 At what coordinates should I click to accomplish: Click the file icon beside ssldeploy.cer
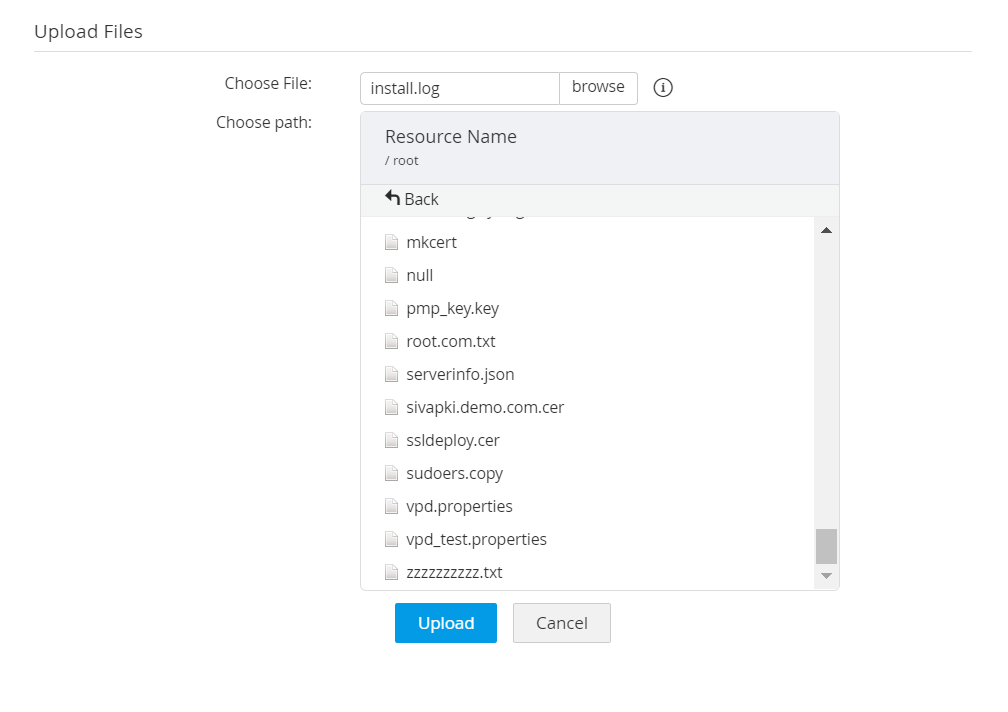pyautogui.click(x=392, y=440)
